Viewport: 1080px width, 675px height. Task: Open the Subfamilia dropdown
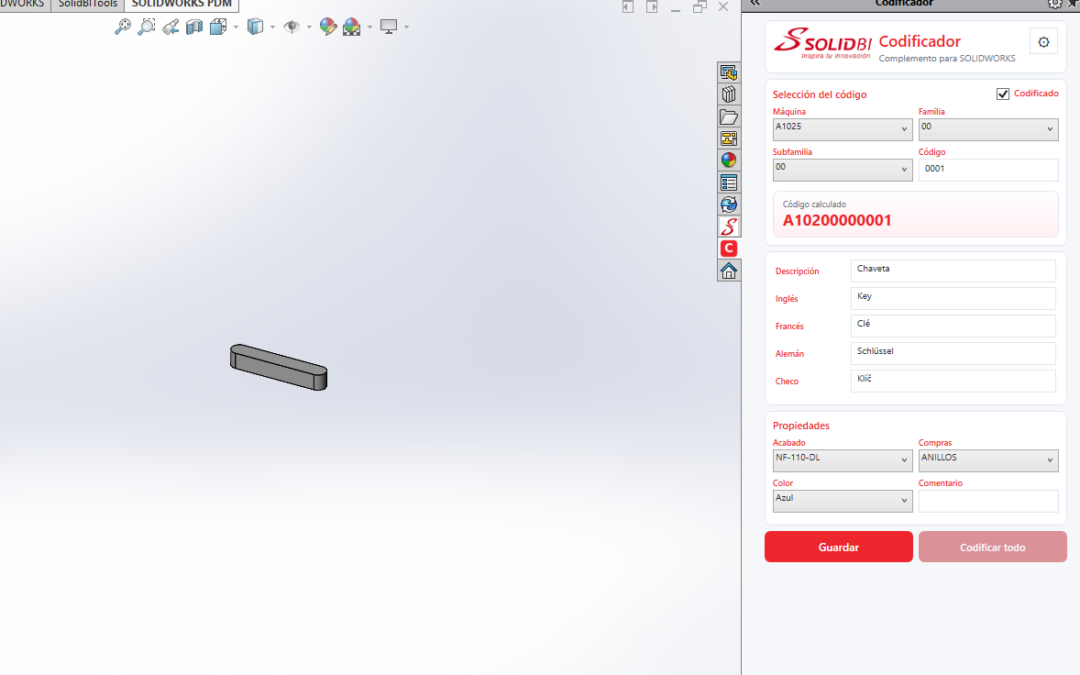842,170
